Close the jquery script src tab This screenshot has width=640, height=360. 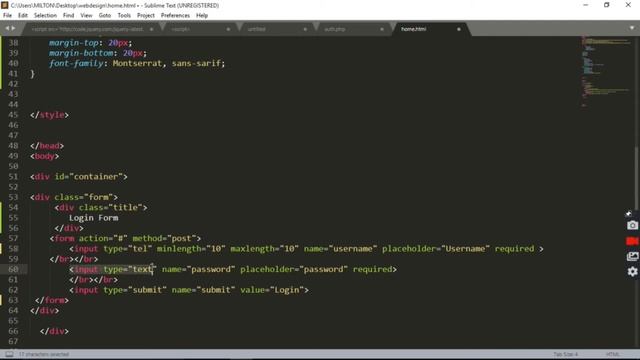(x=151, y=29)
